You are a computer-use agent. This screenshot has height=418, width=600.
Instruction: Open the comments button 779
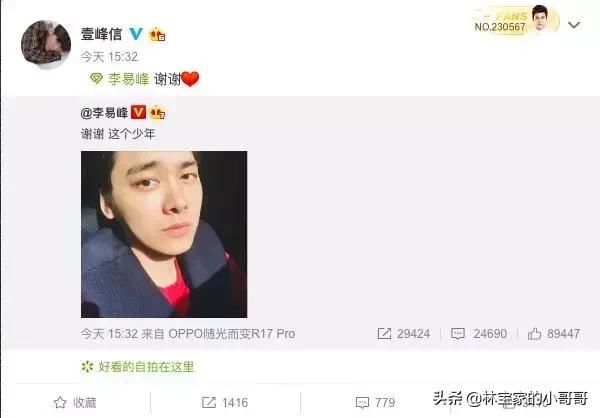(375, 403)
